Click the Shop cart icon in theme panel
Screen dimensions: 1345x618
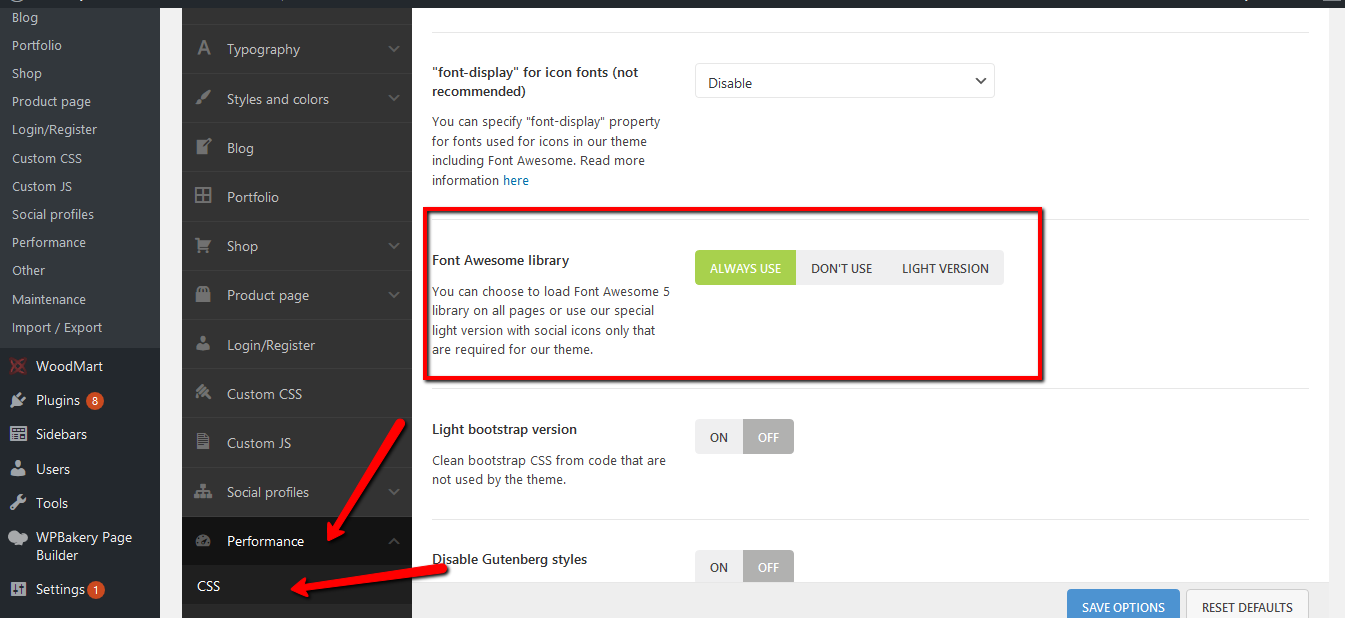[204, 245]
